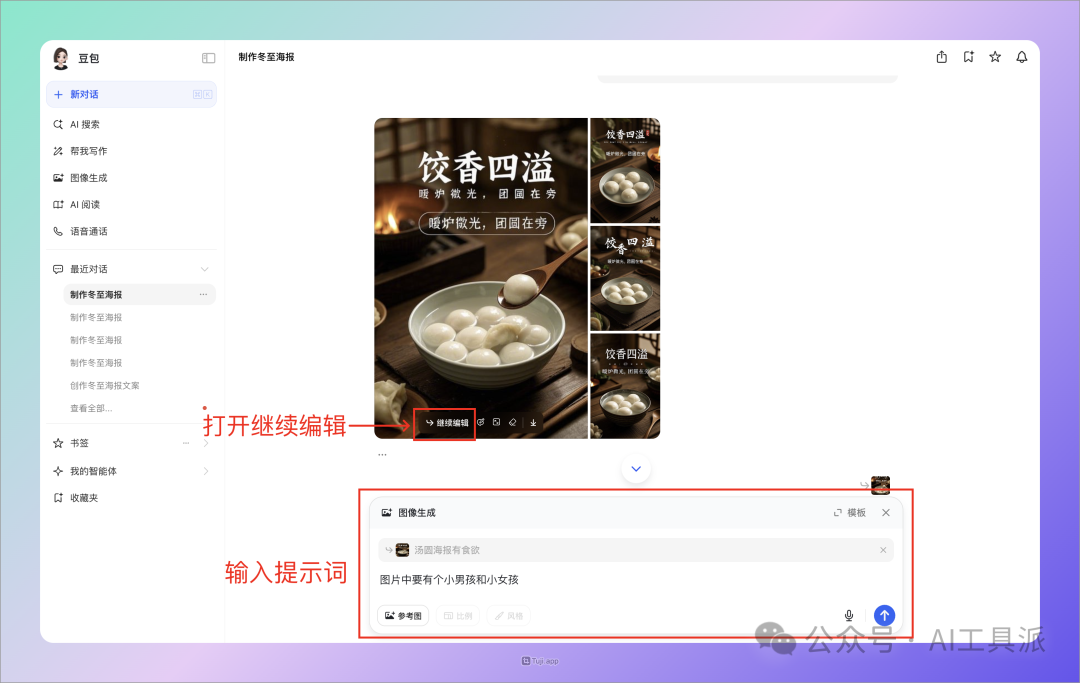Click the 制作冬至海报 conversation title in the header

pos(267,57)
